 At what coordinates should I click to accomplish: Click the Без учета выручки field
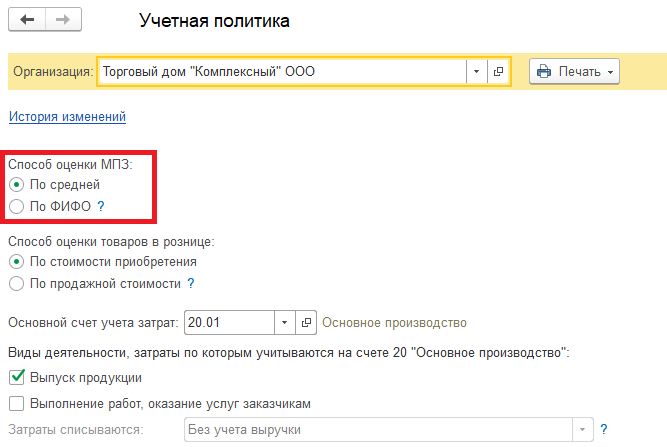pos(379,430)
